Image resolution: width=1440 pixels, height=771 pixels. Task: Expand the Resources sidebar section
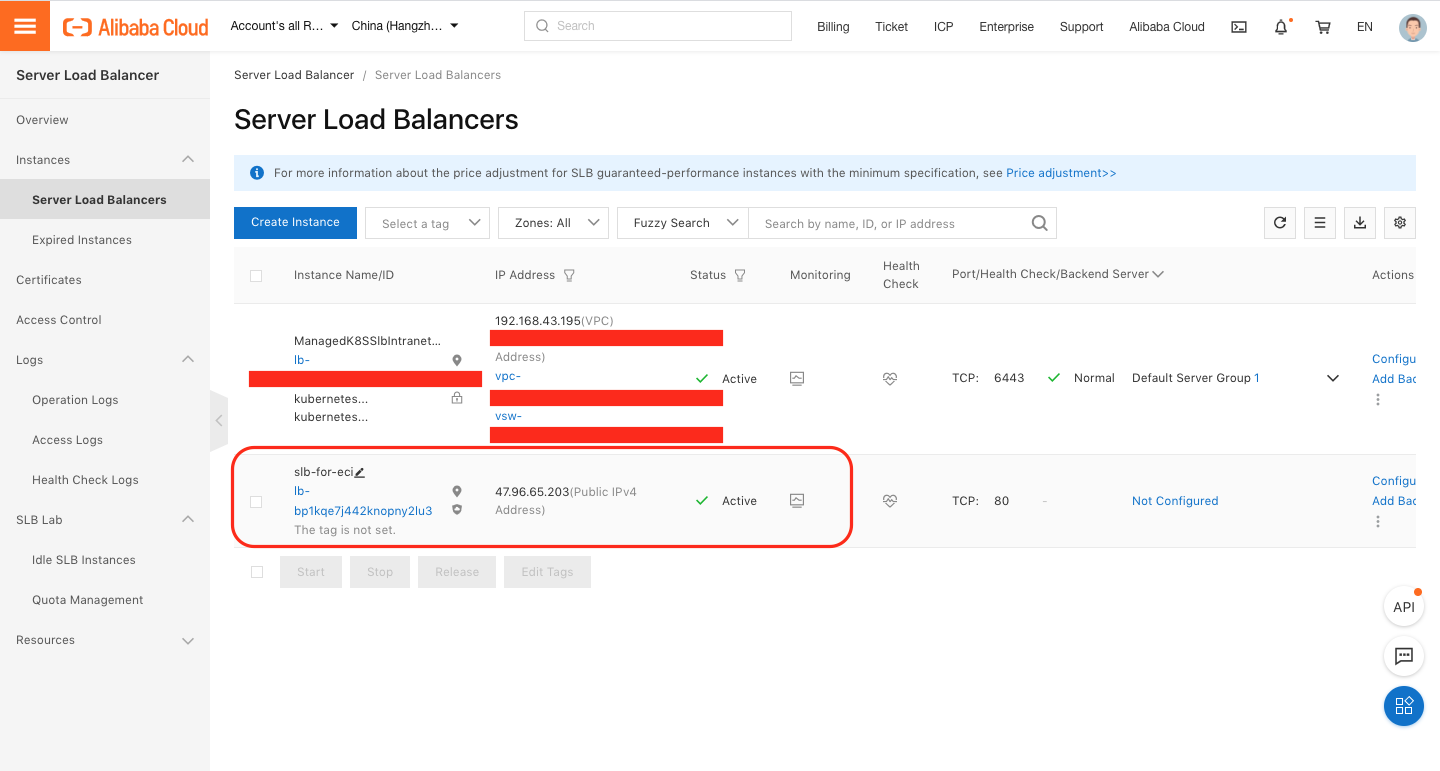pos(188,640)
